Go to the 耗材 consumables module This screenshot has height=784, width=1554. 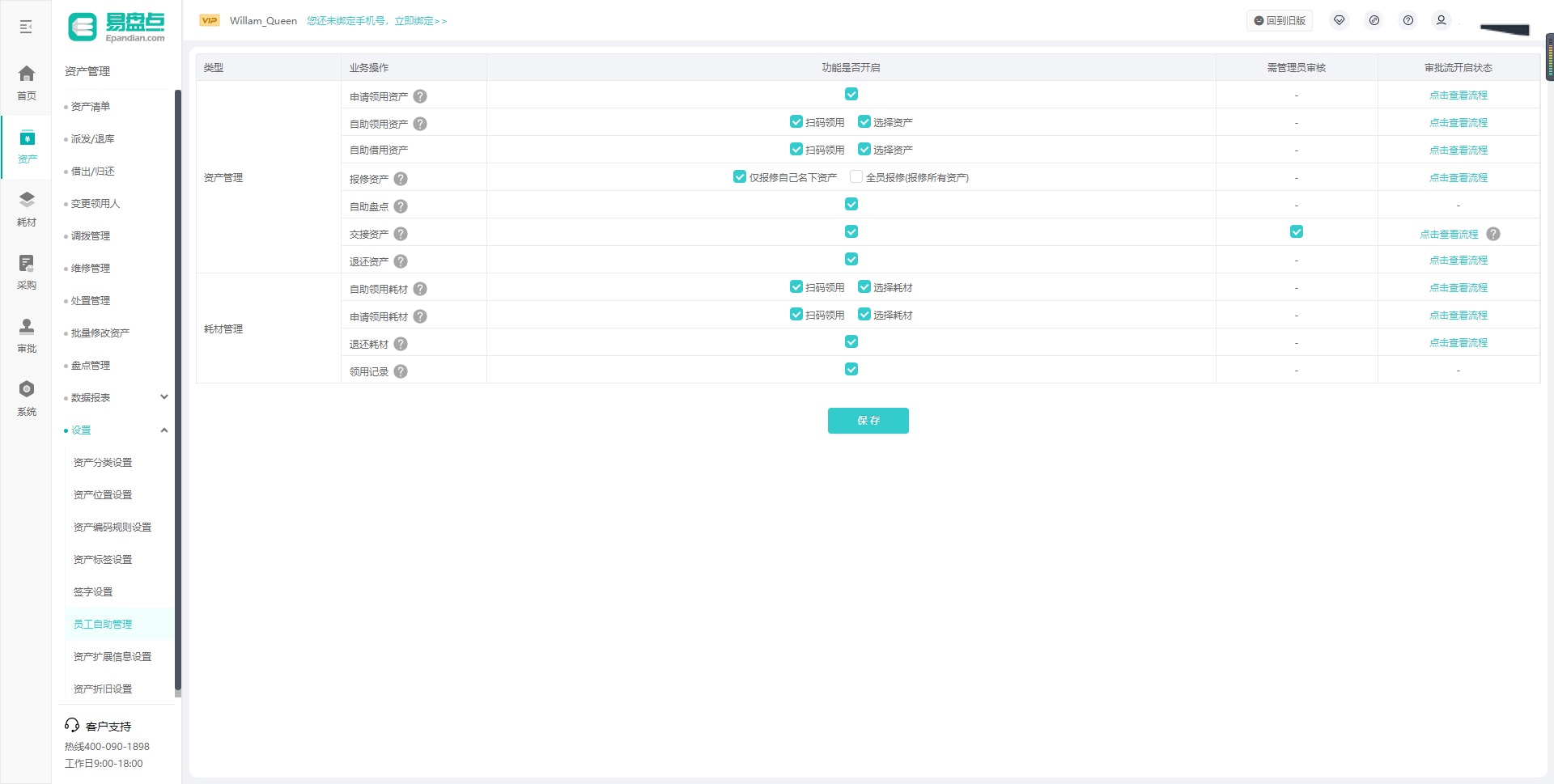tap(27, 209)
